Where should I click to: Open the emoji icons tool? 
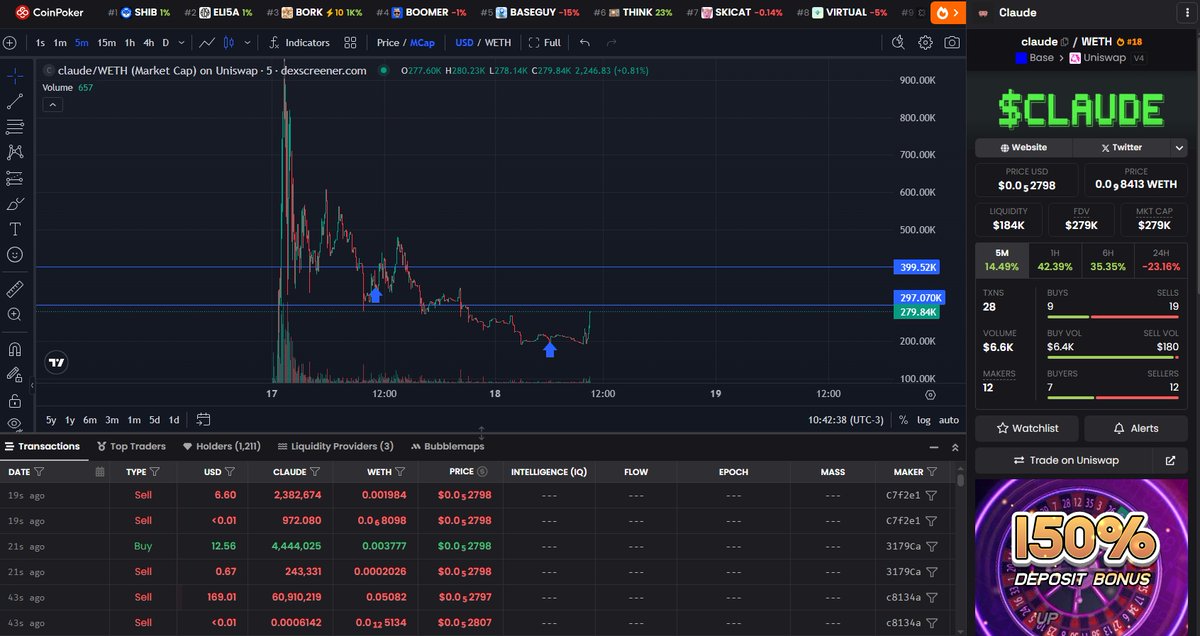pos(15,254)
